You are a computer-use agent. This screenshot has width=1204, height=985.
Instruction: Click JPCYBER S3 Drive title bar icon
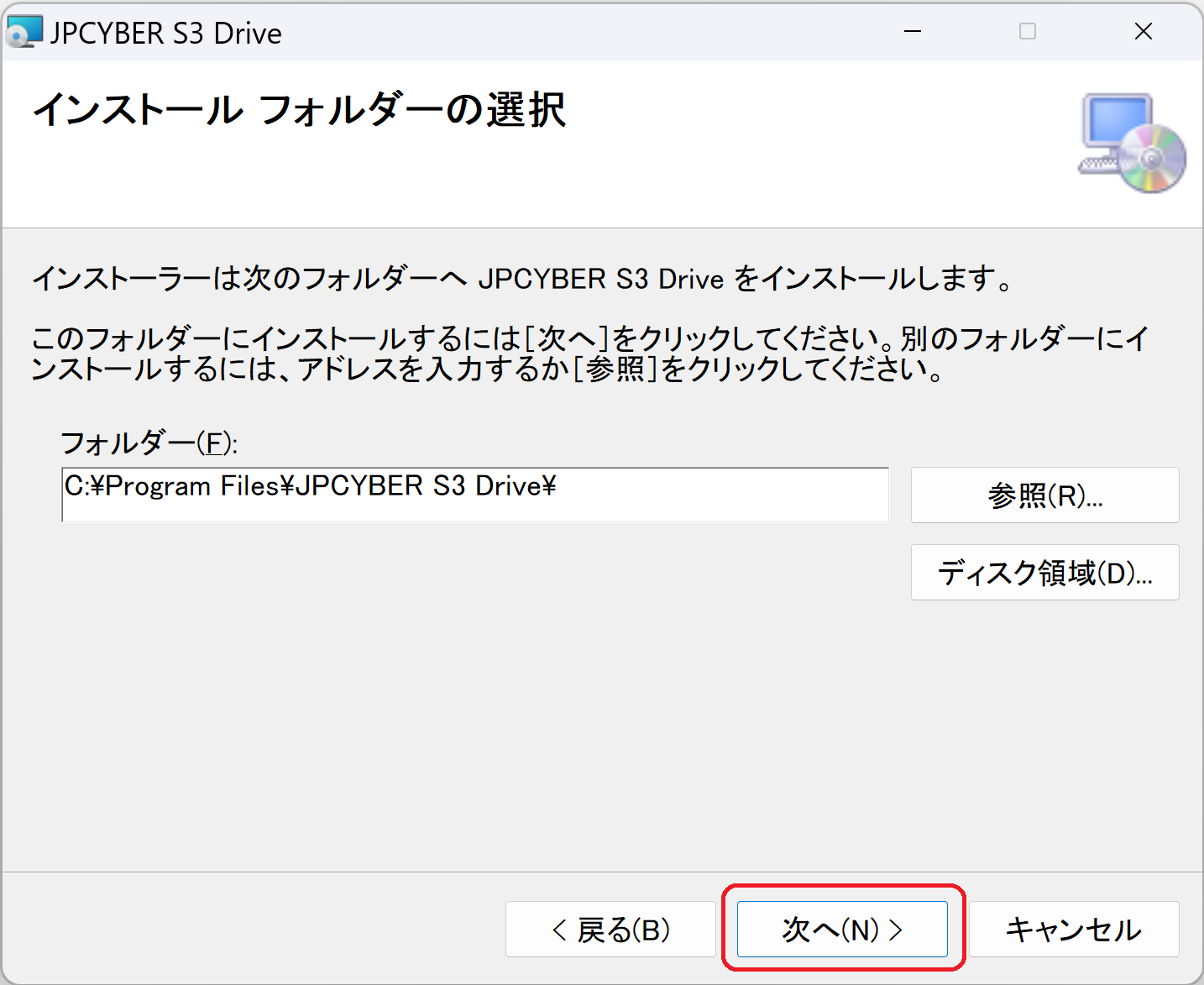click(24, 32)
